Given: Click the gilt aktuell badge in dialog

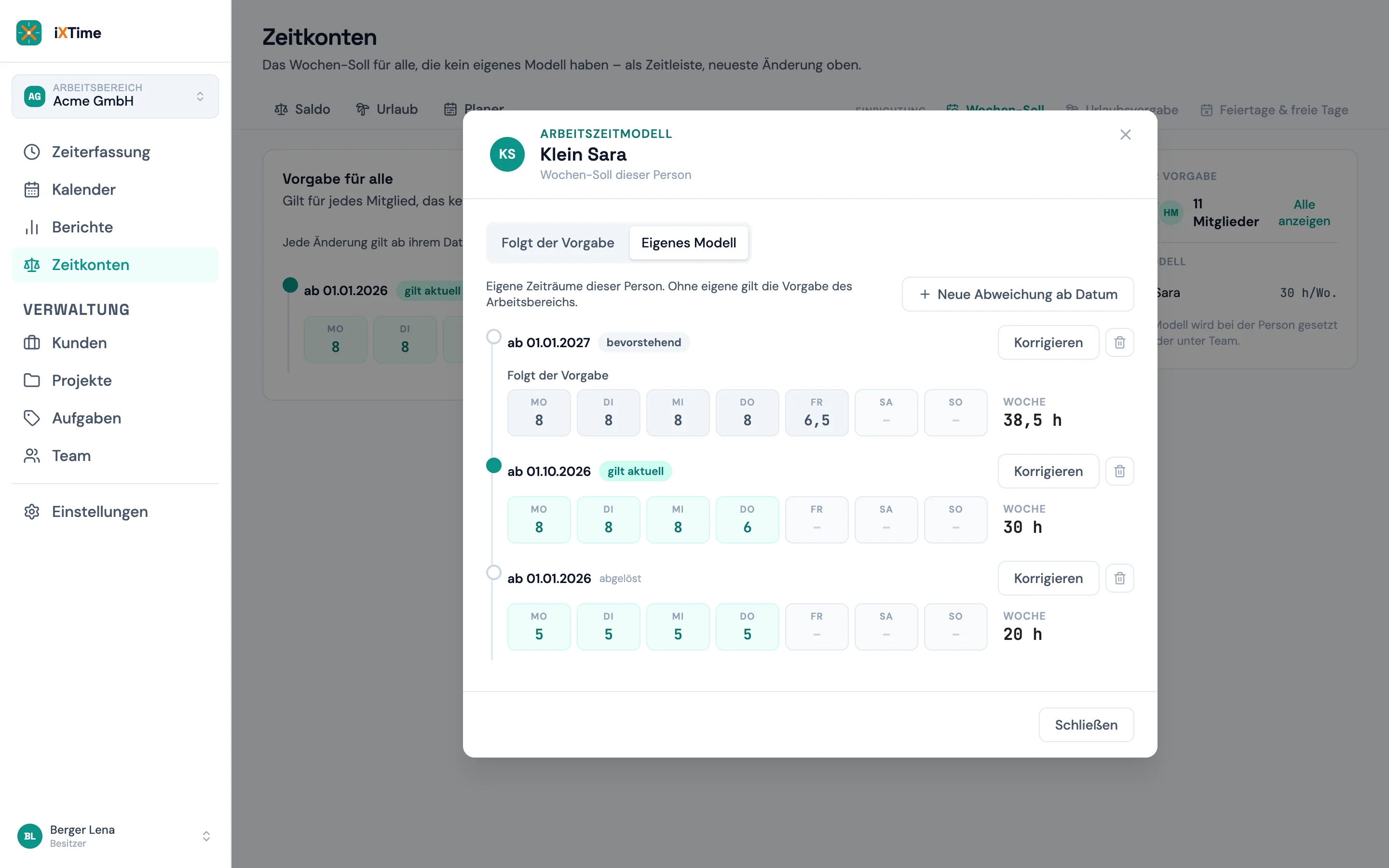Looking at the screenshot, I should (635, 471).
